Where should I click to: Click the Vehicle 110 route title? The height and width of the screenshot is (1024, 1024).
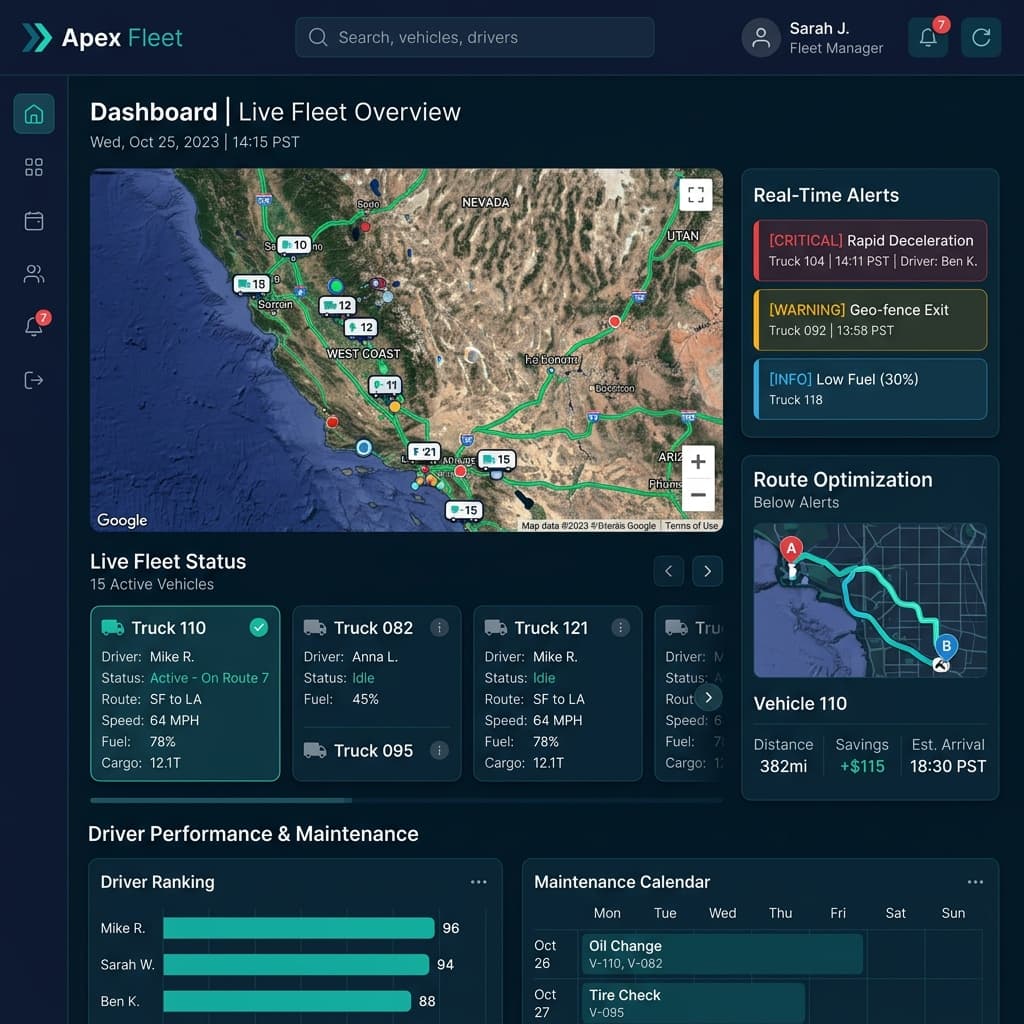click(800, 703)
